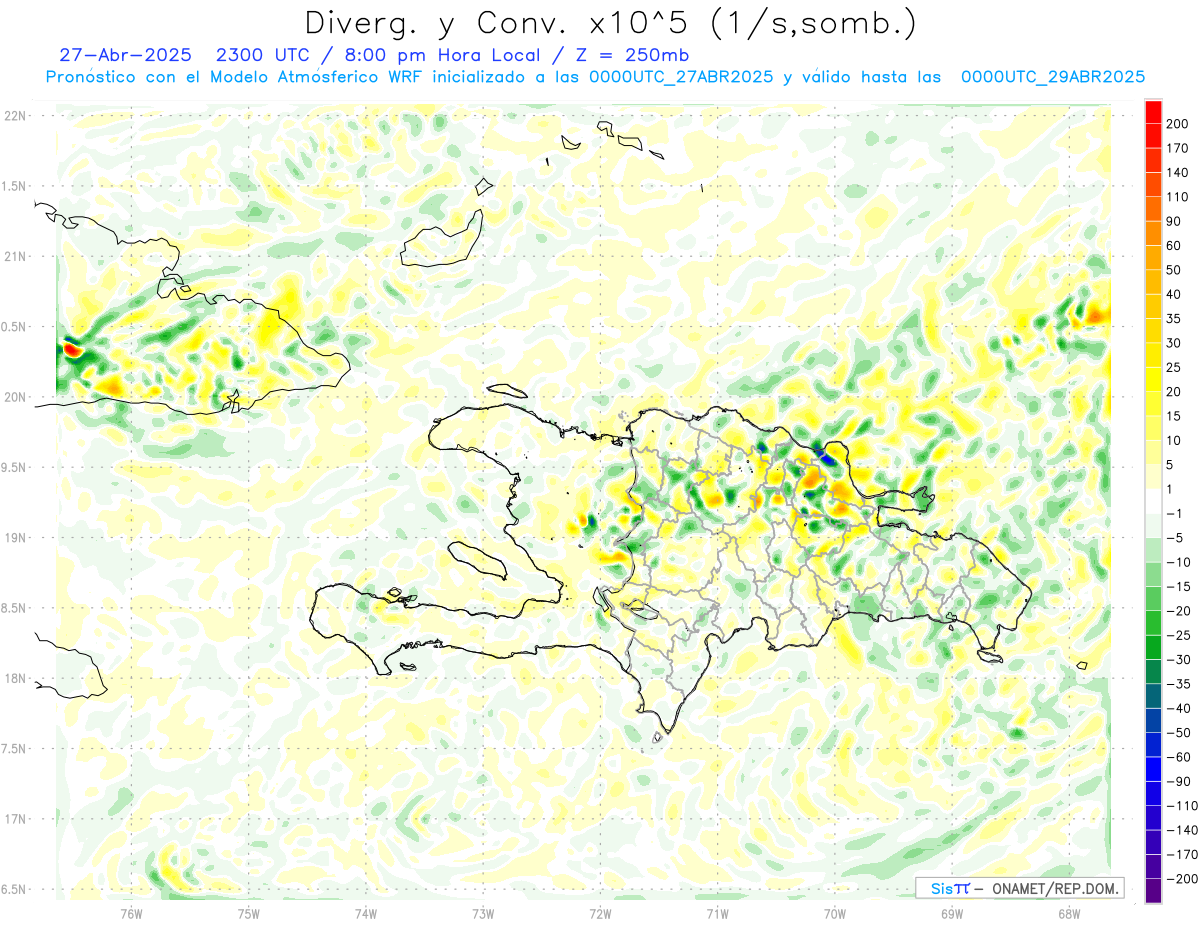
Task: Click the '-25' colorbar label
Action: (1181, 635)
